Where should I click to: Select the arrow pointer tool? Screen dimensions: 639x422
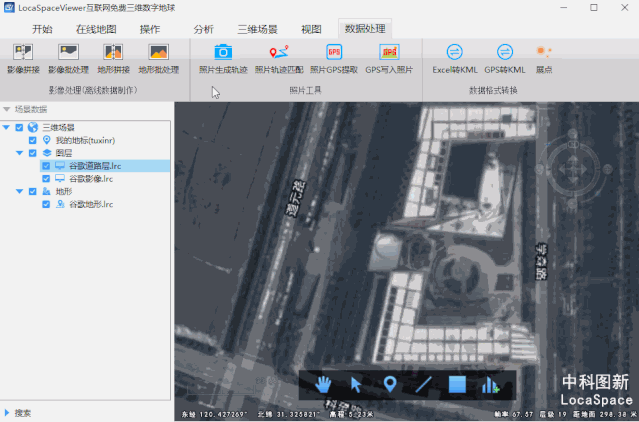(x=356, y=385)
